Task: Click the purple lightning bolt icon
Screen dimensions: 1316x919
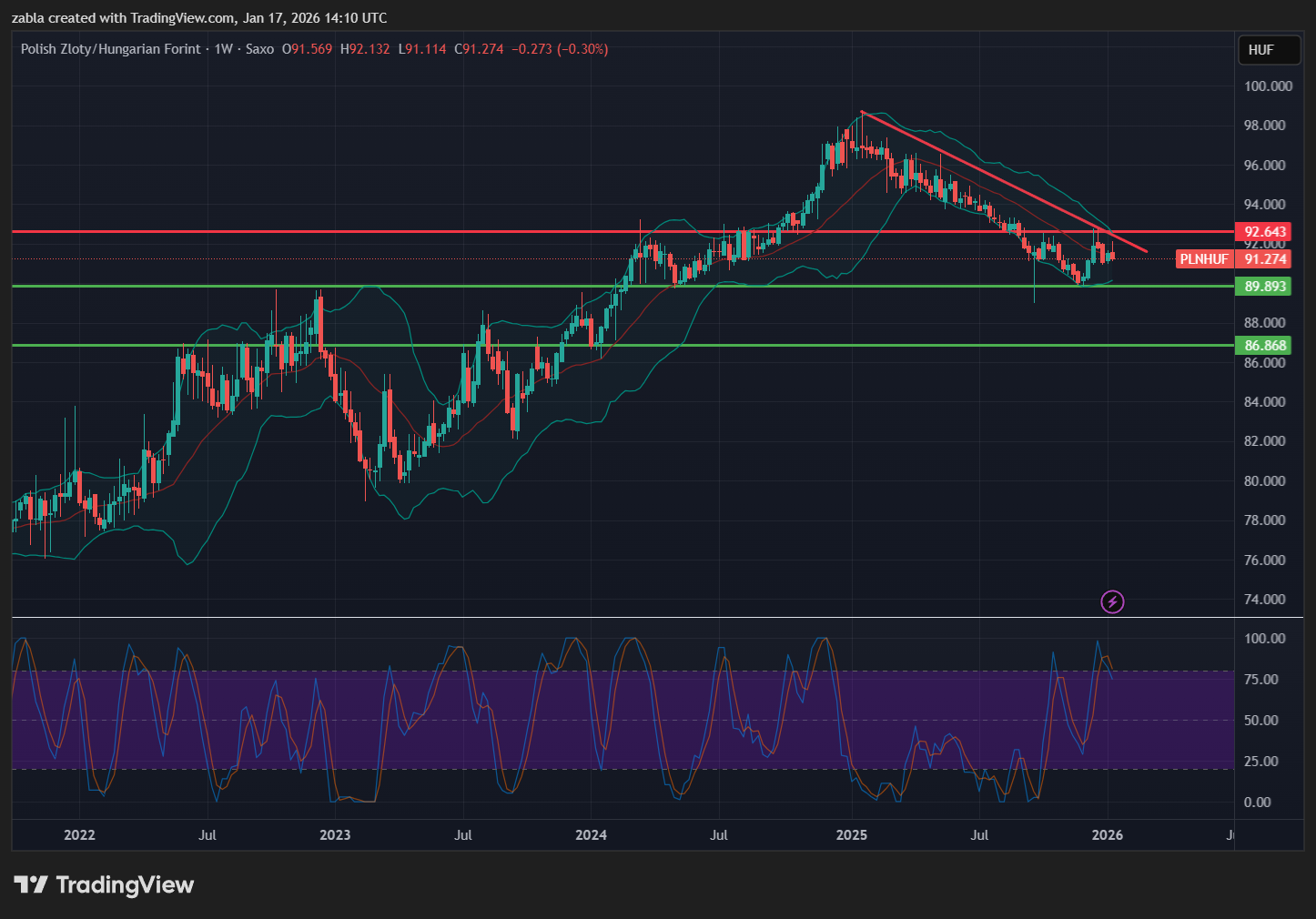Action: coord(1112,601)
